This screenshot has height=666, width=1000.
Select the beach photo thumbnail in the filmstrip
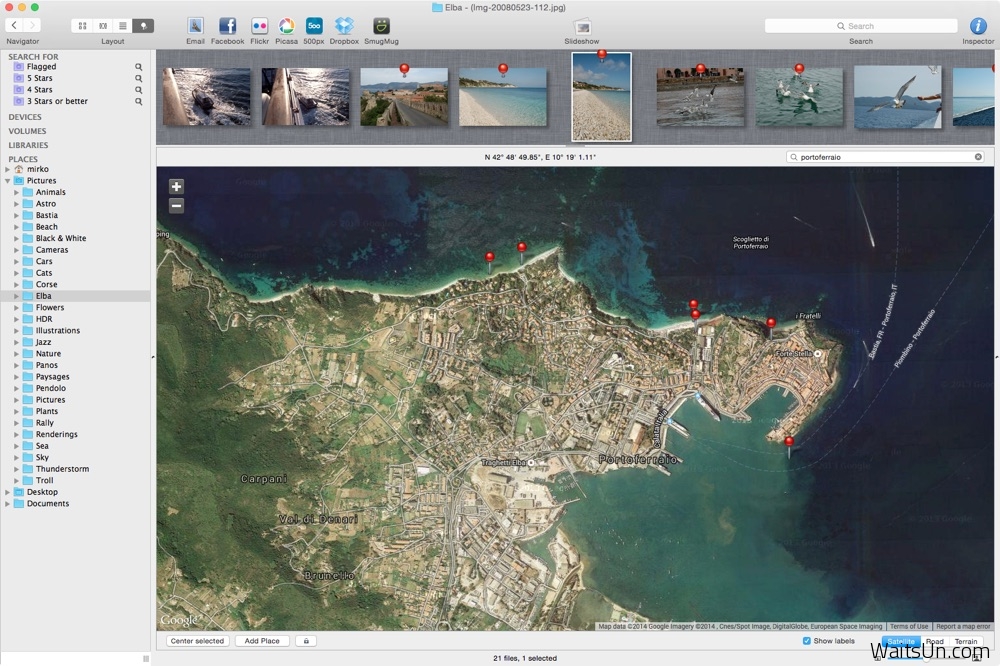coord(503,96)
